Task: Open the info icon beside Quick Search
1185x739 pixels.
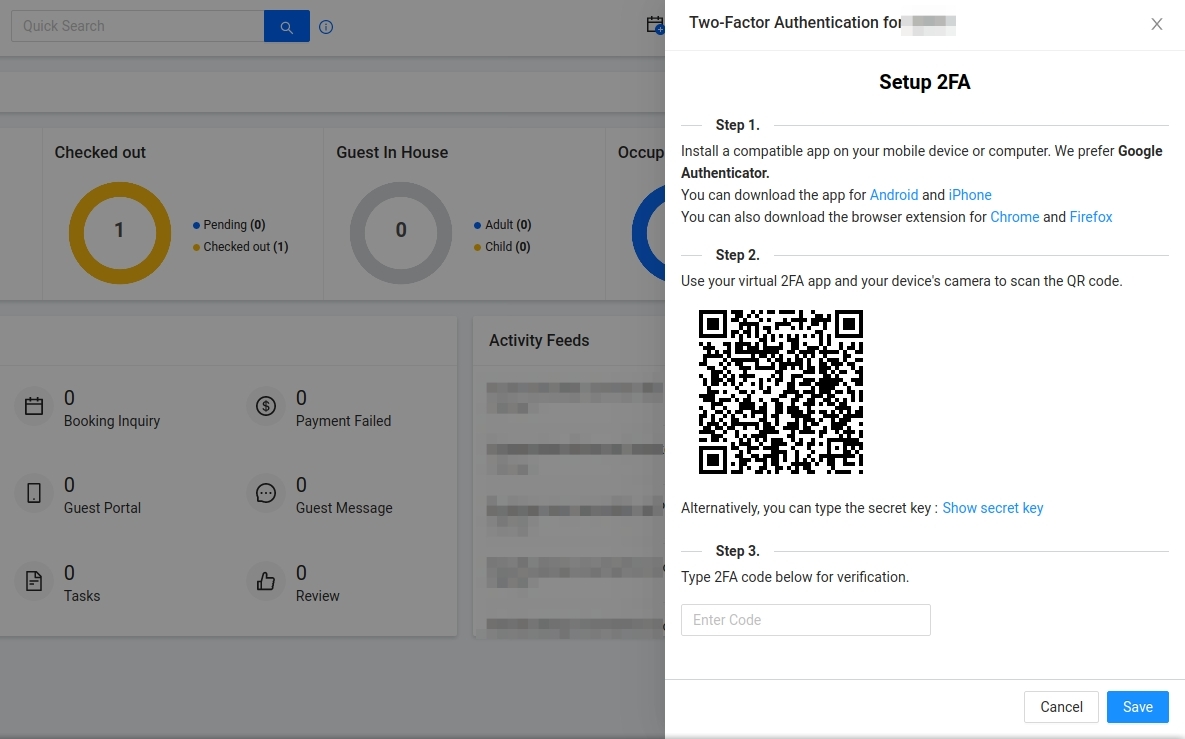Action: point(326,27)
